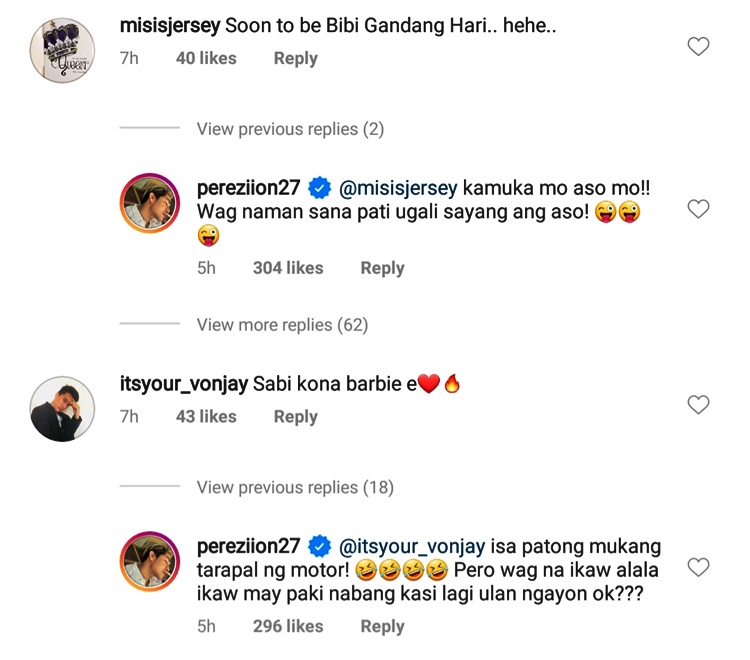Image resolution: width=750 pixels, height=660 pixels.
Task: View the 304 likes list
Action: click(x=288, y=268)
